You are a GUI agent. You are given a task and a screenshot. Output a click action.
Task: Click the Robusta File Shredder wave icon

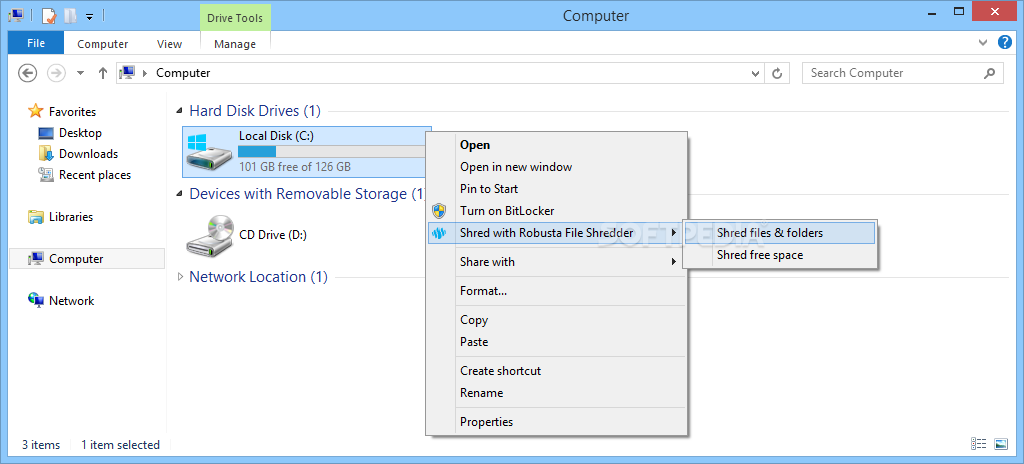click(439, 233)
